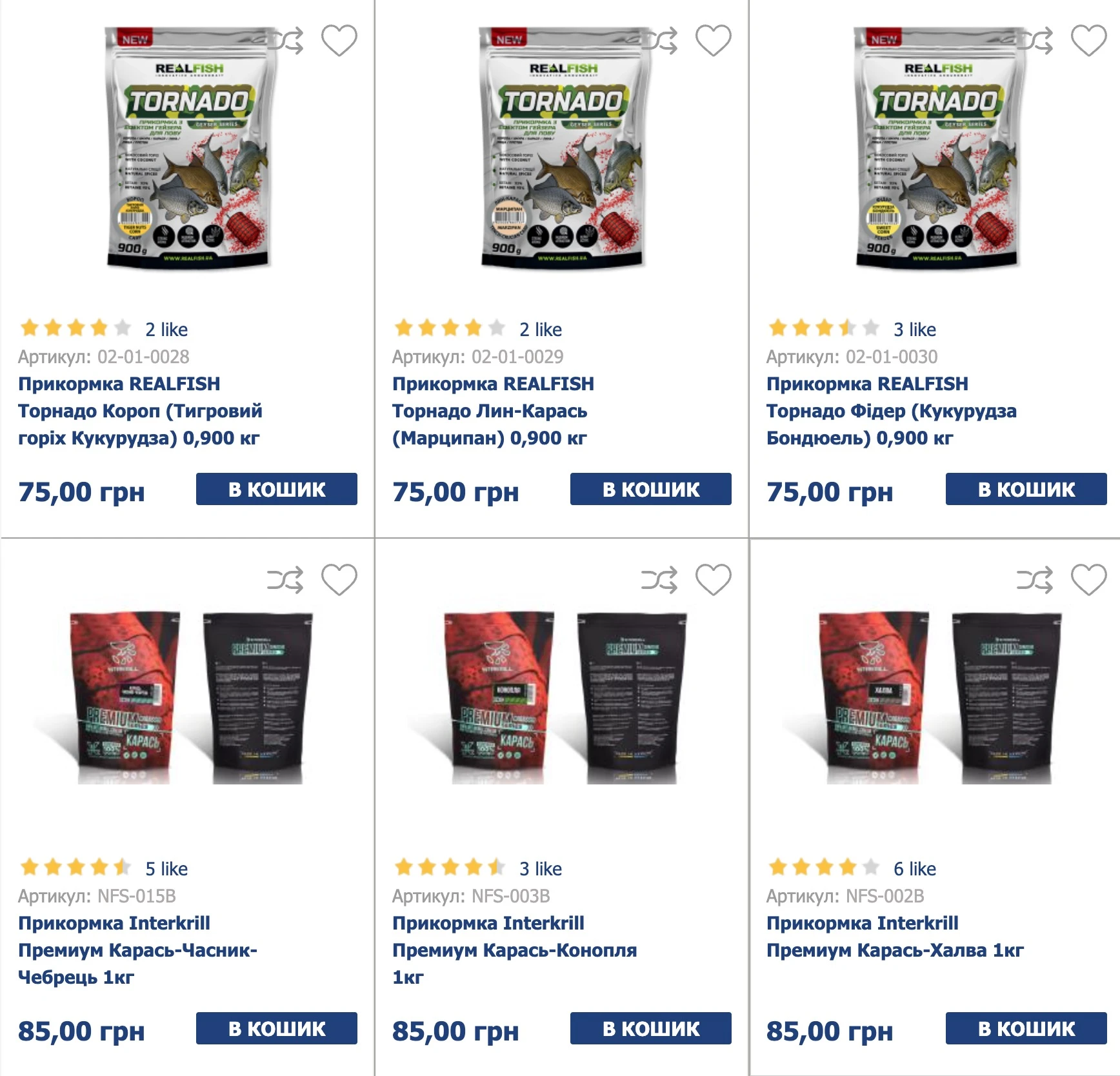Viewport: 1120px width, 1076px height.
Task: Add Торнадо Фідер to wishlist heart
Action: [x=1089, y=41]
